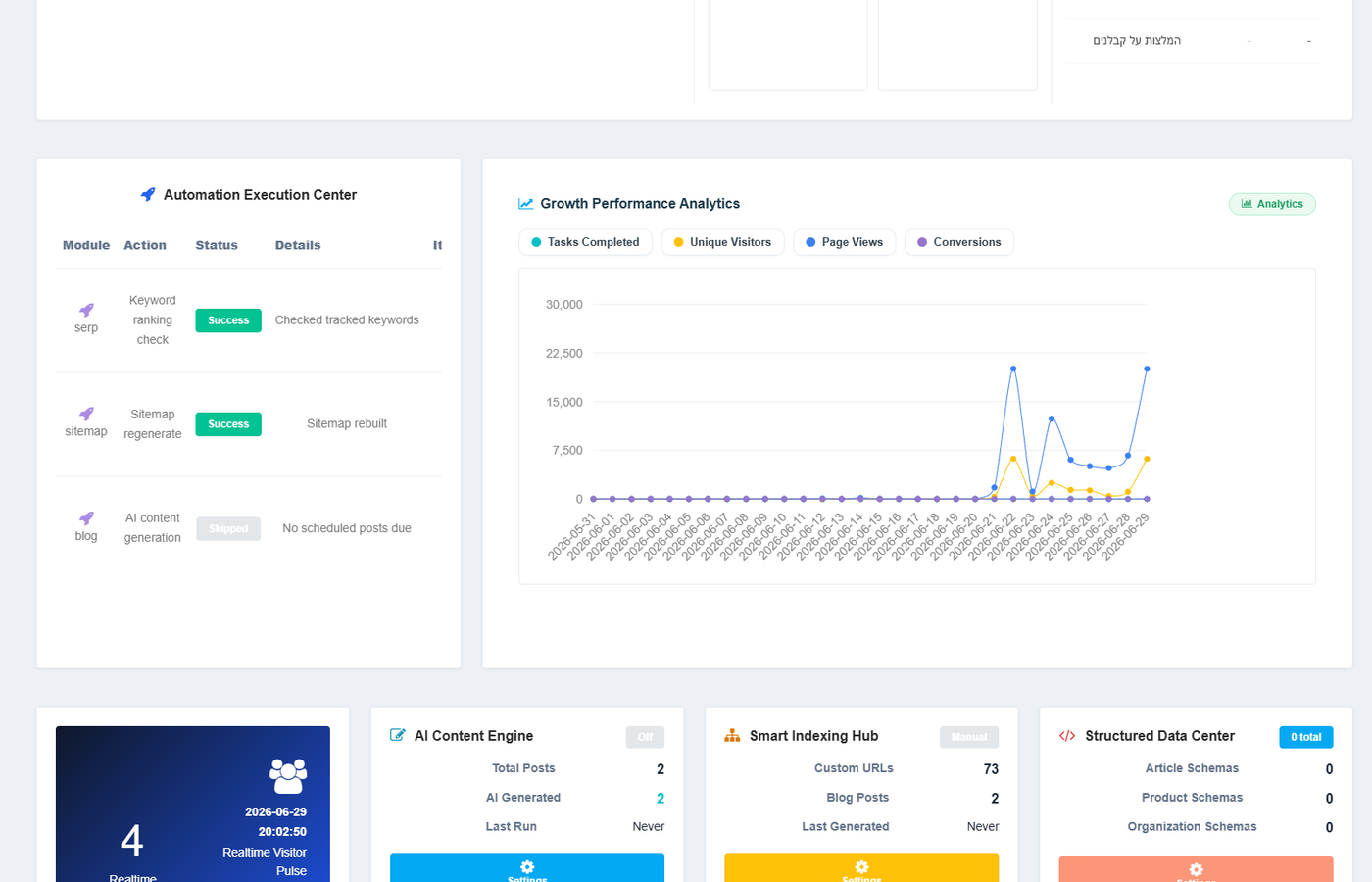Image resolution: width=1372 pixels, height=882 pixels.
Task: Click 'No scheduled posts due' text
Action: coord(347,528)
